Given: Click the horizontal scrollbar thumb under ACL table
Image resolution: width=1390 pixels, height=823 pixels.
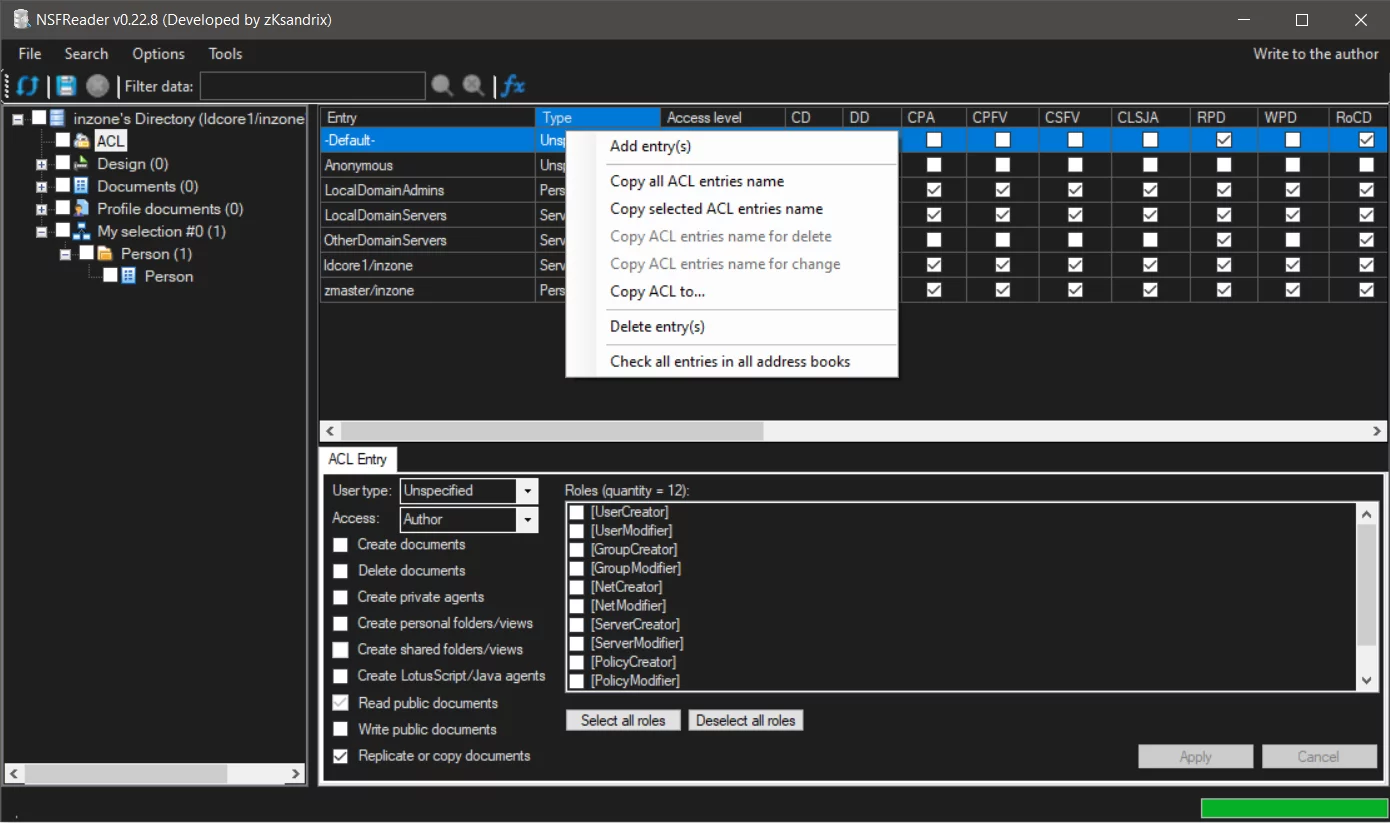Looking at the screenshot, I should click(x=552, y=431).
